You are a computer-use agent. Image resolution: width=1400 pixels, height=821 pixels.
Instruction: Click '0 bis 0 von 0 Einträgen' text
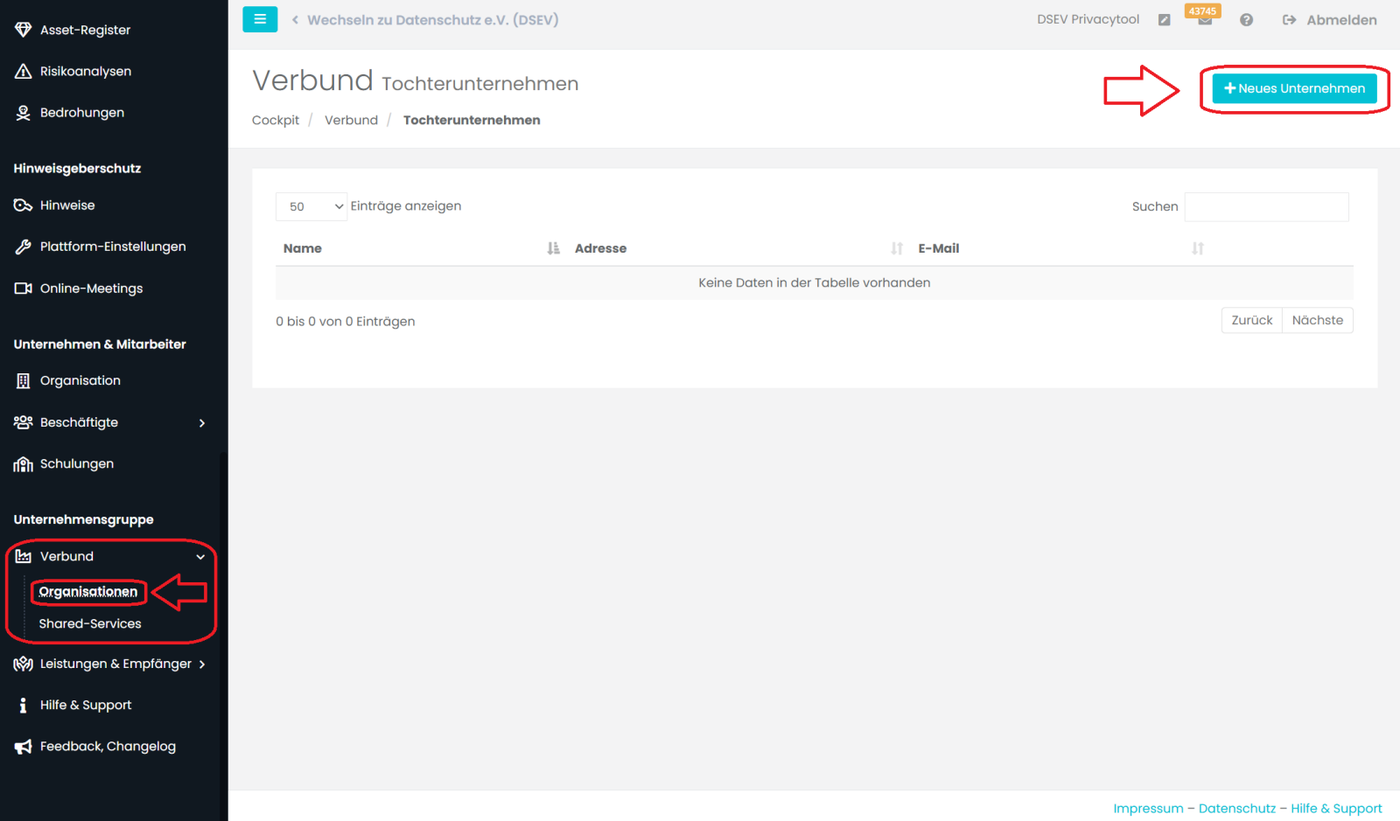(x=345, y=322)
